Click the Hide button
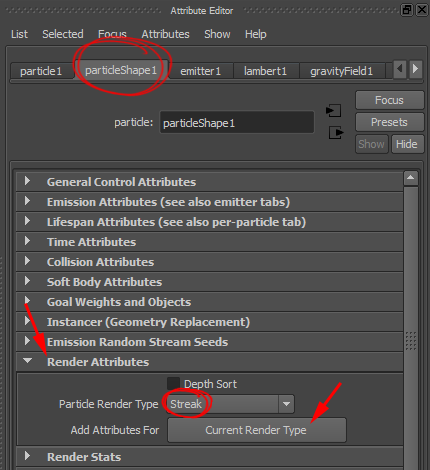Screen dimensions: 430x470 (x=407, y=144)
